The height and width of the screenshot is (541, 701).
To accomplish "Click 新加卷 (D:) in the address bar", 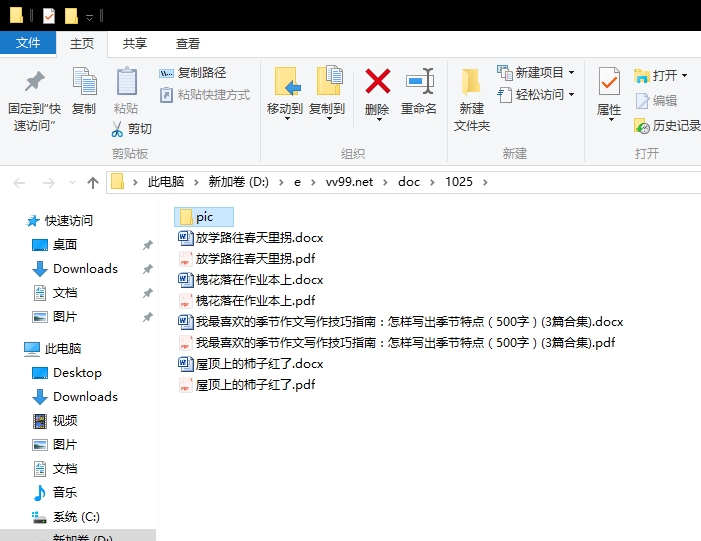I will click(x=239, y=182).
